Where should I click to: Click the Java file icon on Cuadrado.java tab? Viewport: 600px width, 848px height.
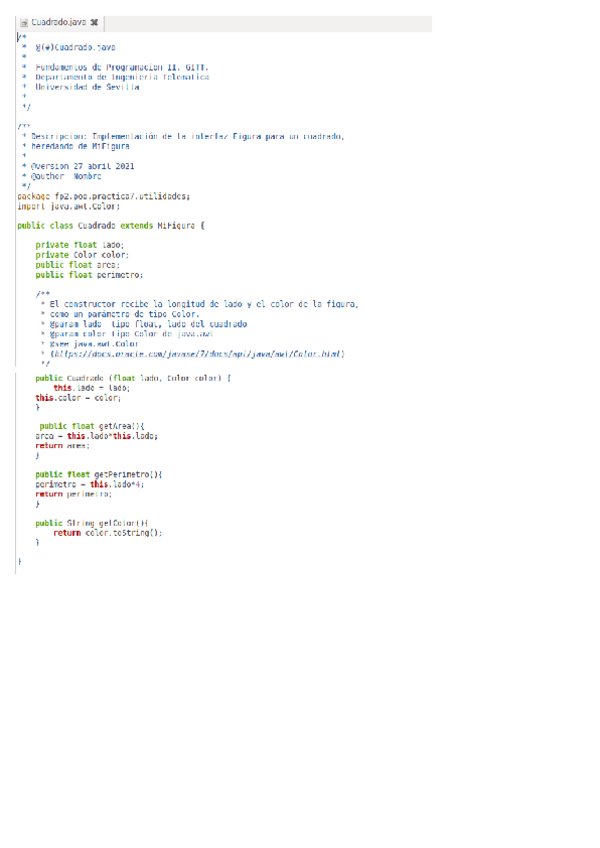pos(24,23)
